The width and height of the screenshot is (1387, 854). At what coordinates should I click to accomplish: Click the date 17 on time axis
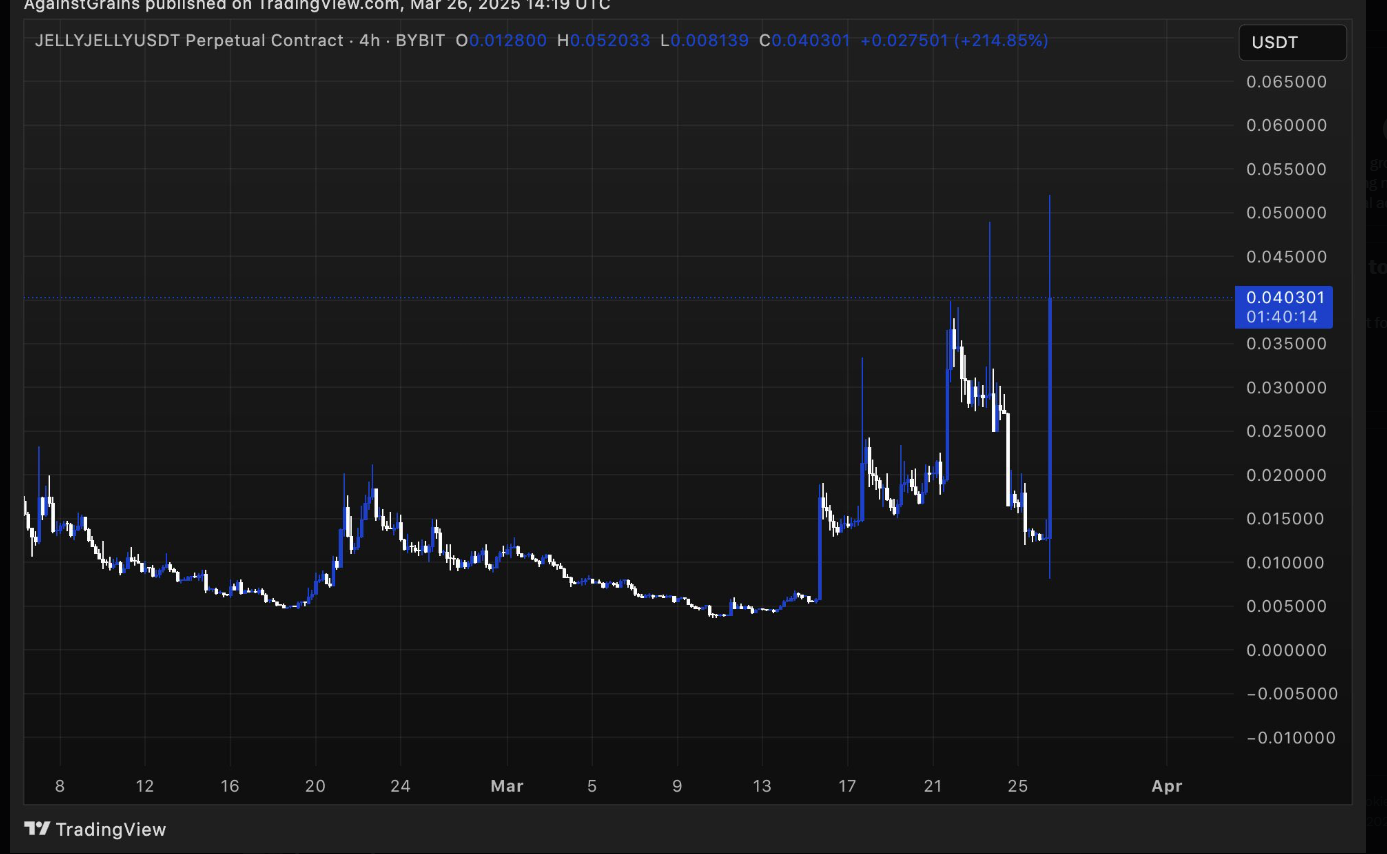click(847, 786)
